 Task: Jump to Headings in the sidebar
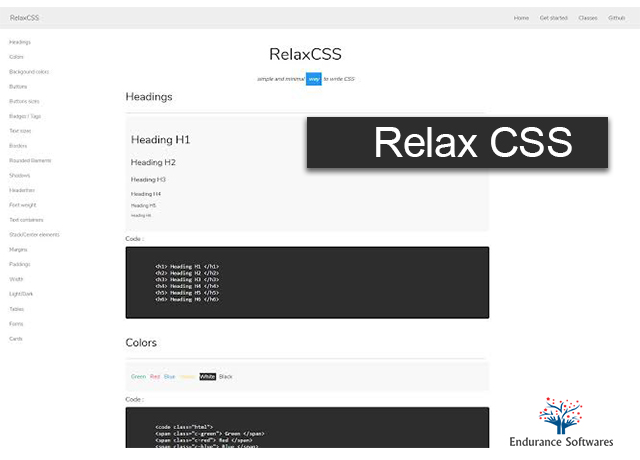pos(20,42)
